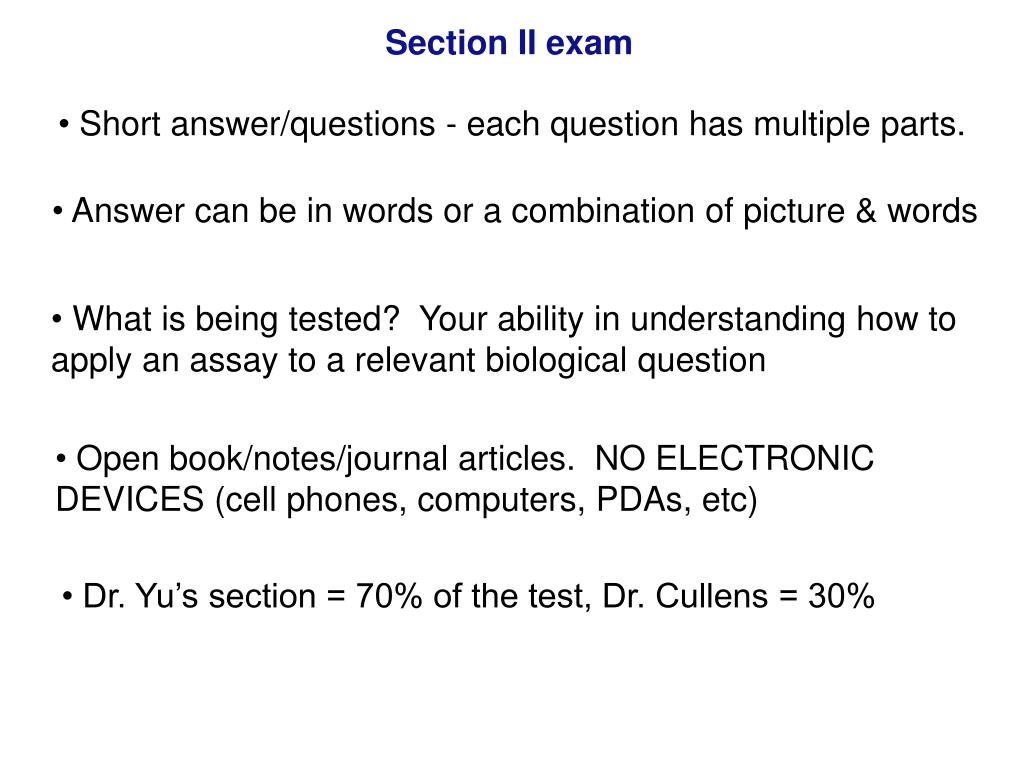Click the words 'multiple parts.'
This screenshot has width=1024, height=768.
pyautogui.click(x=859, y=124)
